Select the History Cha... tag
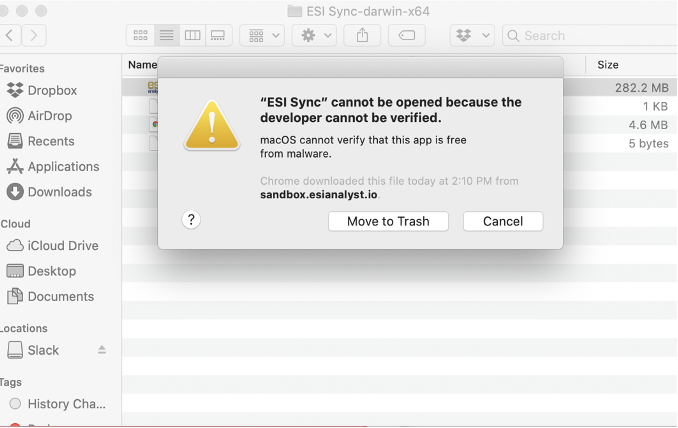Screen dimensions: 678x428 coord(58,404)
